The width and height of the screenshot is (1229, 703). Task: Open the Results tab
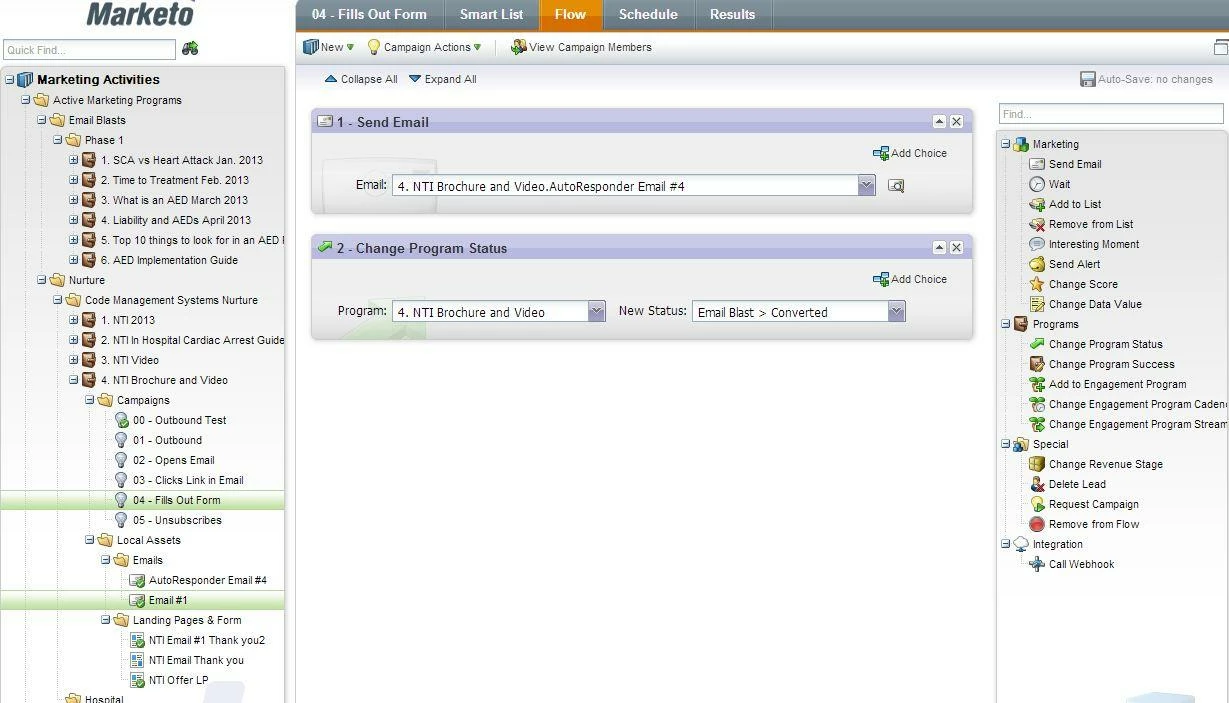coord(732,14)
